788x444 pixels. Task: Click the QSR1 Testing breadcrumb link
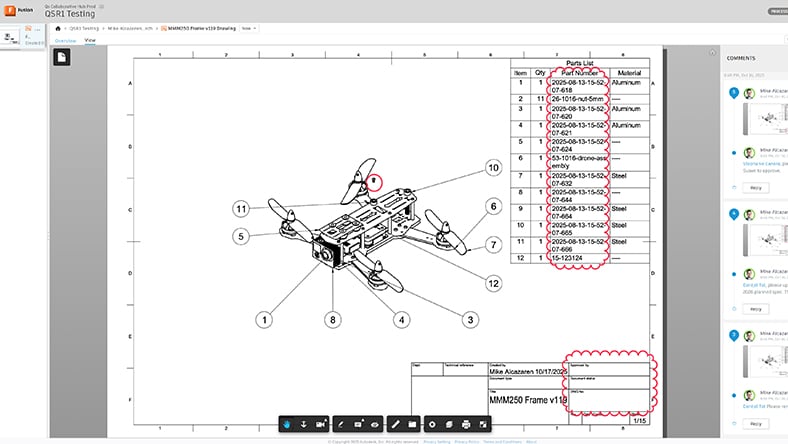coord(82,29)
